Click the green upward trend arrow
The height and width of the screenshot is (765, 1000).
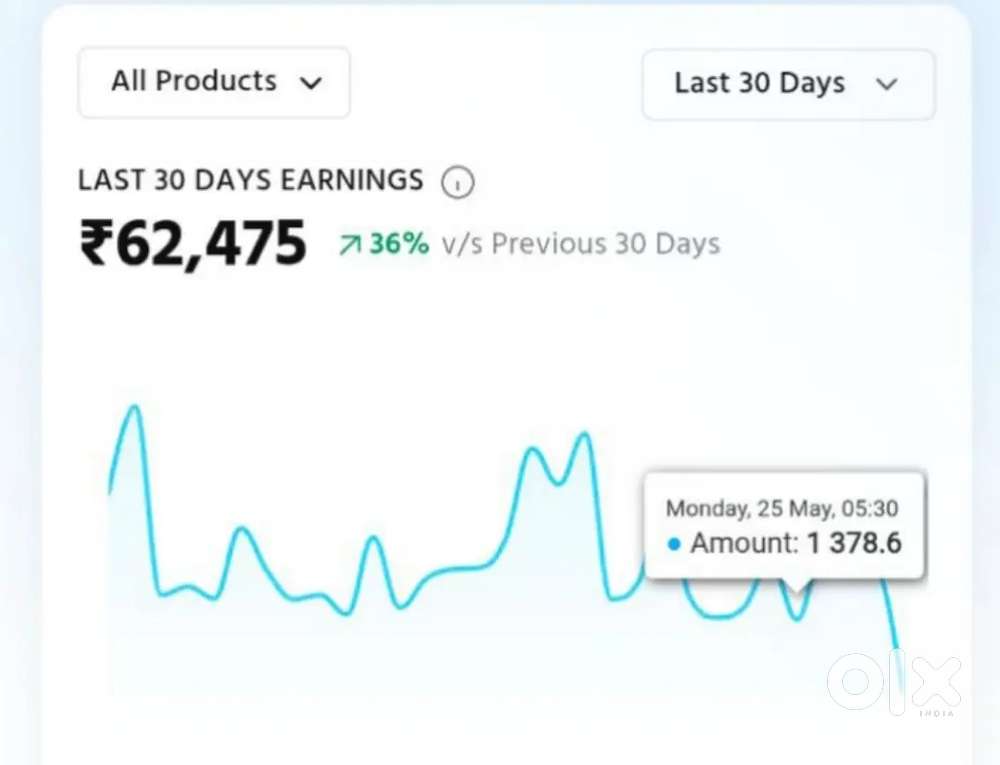click(x=350, y=245)
